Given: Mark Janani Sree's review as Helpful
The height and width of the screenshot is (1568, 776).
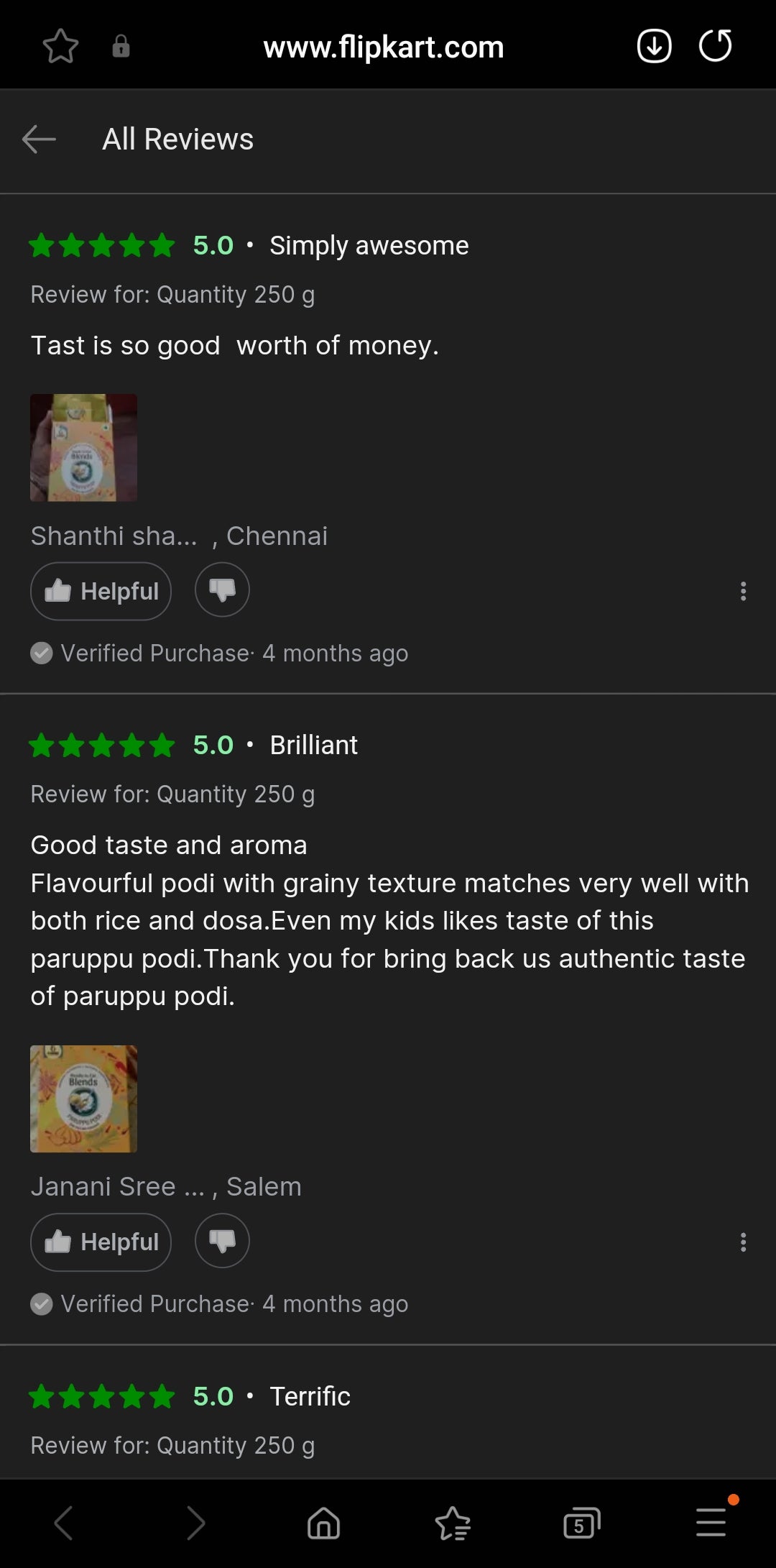Looking at the screenshot, I should pos(101,1242).
